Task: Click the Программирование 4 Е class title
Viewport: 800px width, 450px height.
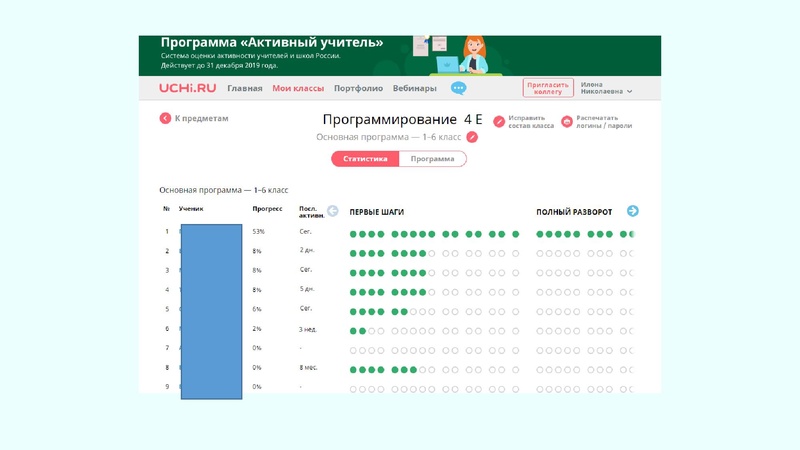Action: 402,119
